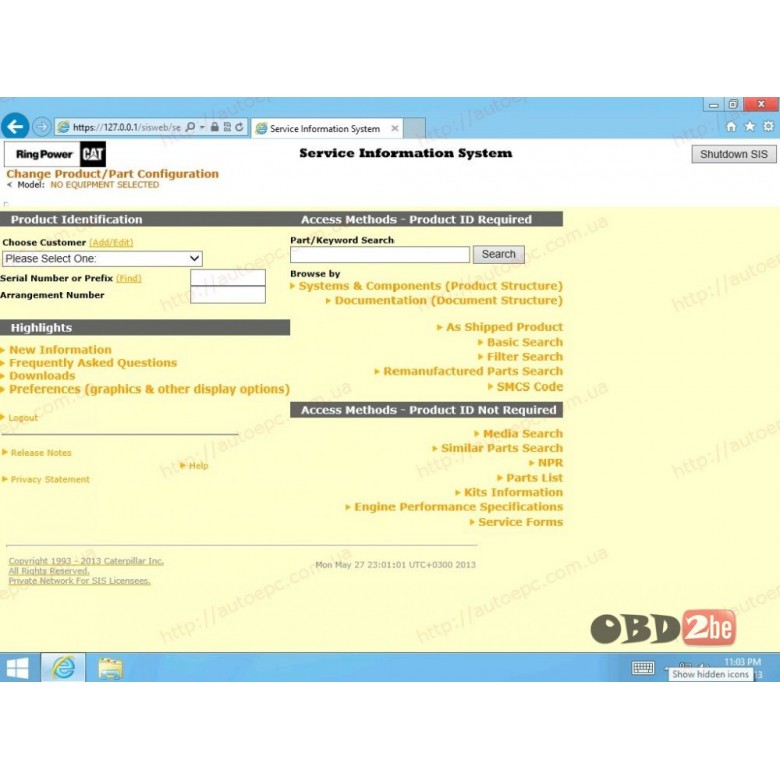The width and height of the screenshot is (780, 780).
Task: Open the Privacy Statement link
Action: 50,479
